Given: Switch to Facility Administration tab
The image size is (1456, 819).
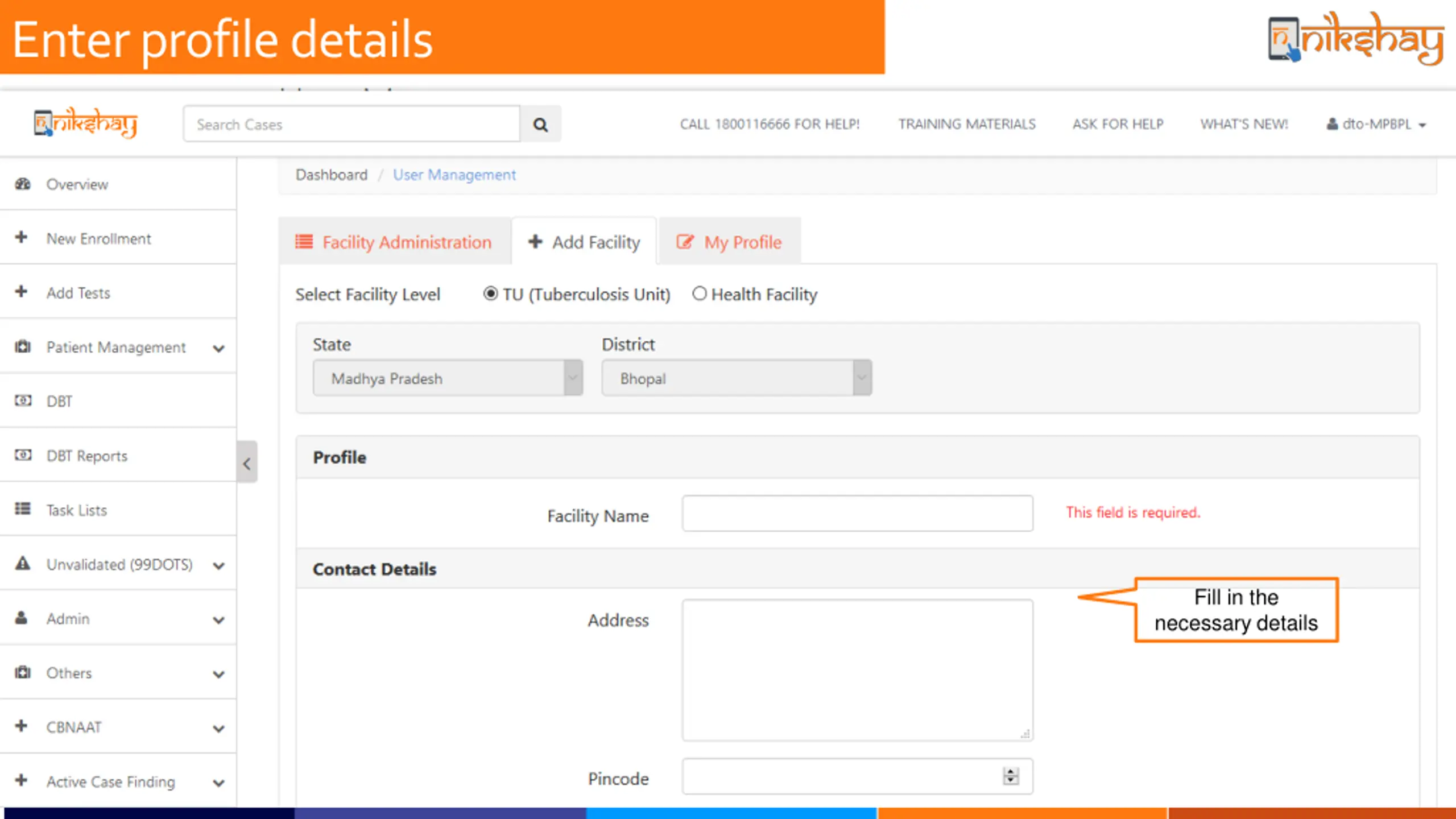Looking at the screenshot, I should pyautogui.click(x=394, y=242).
